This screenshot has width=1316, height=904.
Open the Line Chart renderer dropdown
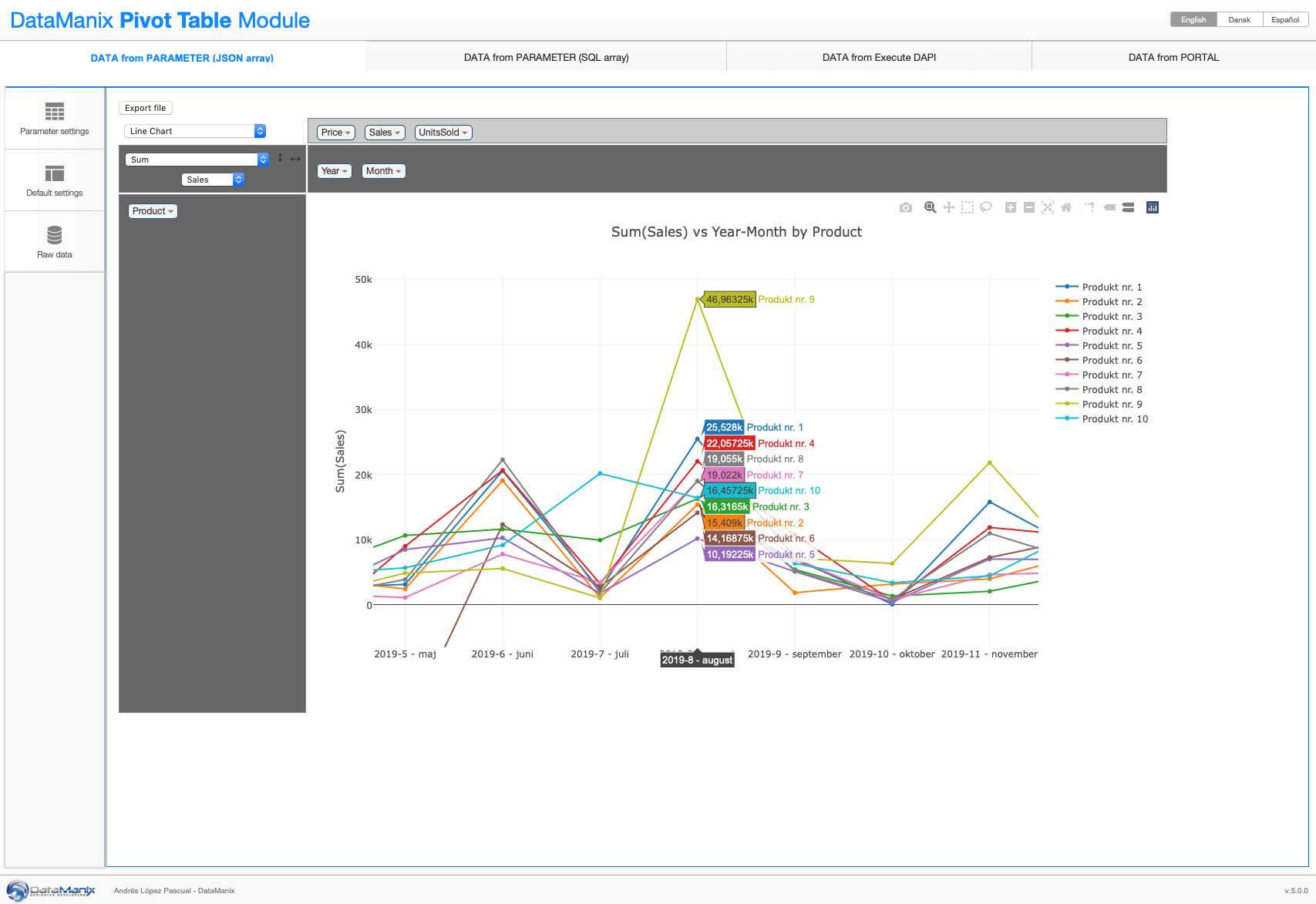pos(195,131)
